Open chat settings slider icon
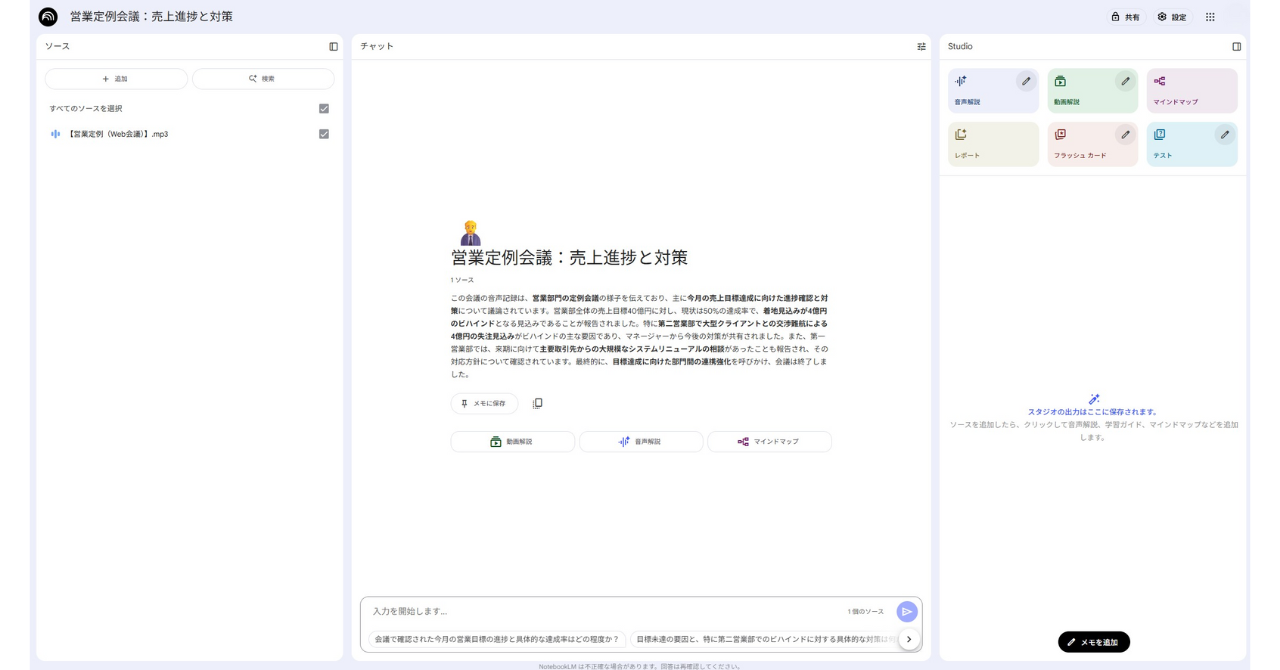This screenshot has height=670, width=1280. coord(921,47)
